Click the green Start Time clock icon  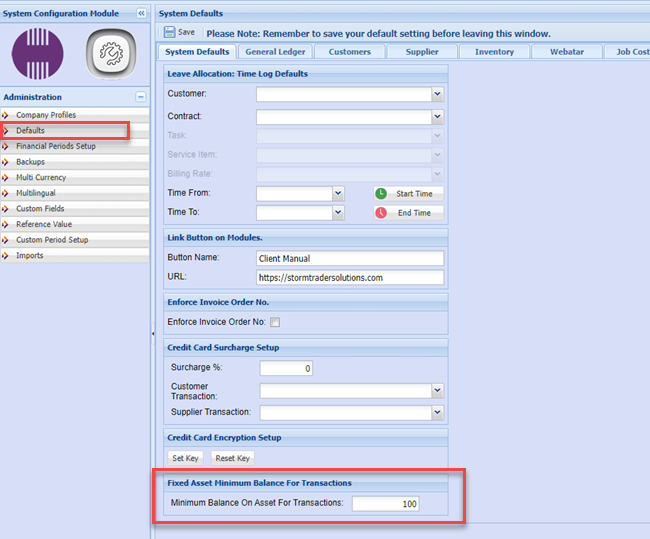click(x=381, y=193)
